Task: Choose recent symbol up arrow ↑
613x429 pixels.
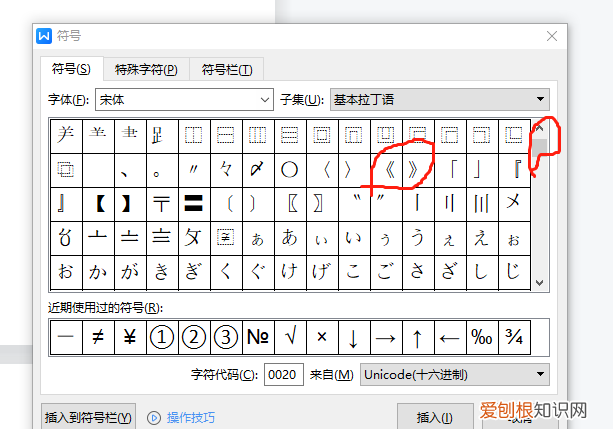Action: [419, 337]
